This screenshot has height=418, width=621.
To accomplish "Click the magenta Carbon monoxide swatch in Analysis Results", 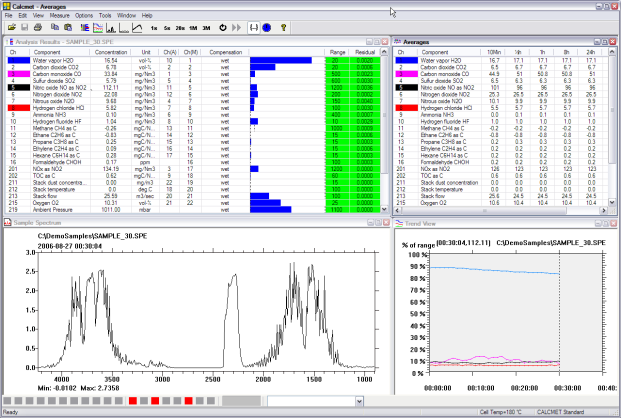I will [19, 74].
